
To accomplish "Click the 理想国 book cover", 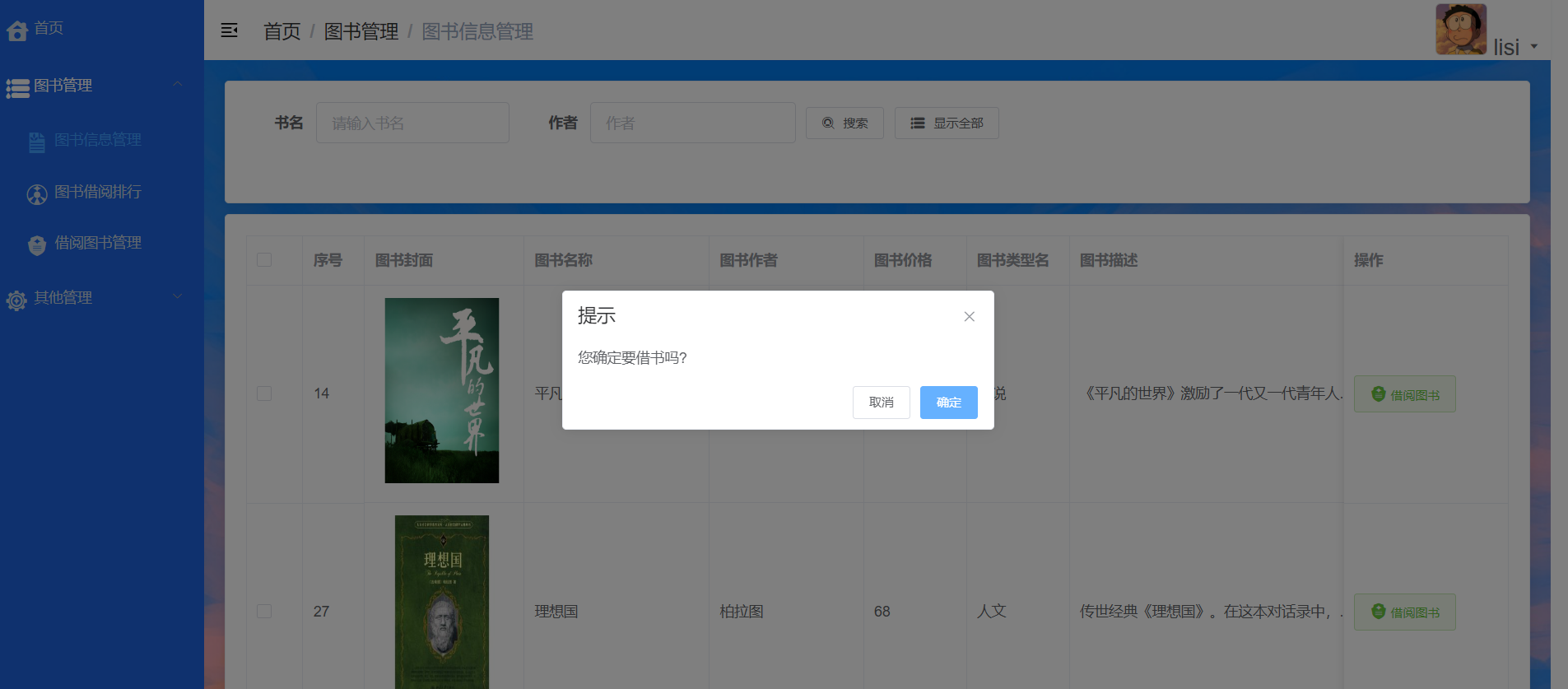I will point(442,602).
